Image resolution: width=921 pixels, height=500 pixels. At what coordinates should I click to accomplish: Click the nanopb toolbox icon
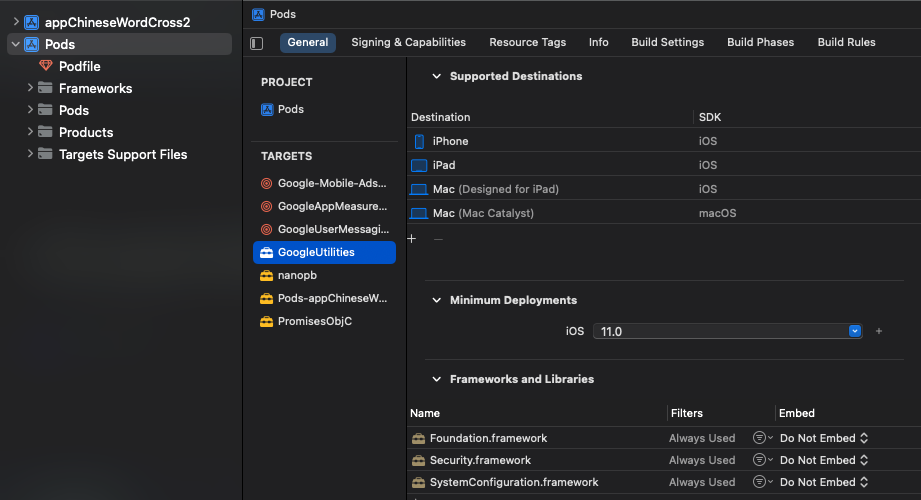[x=267, y=275]
